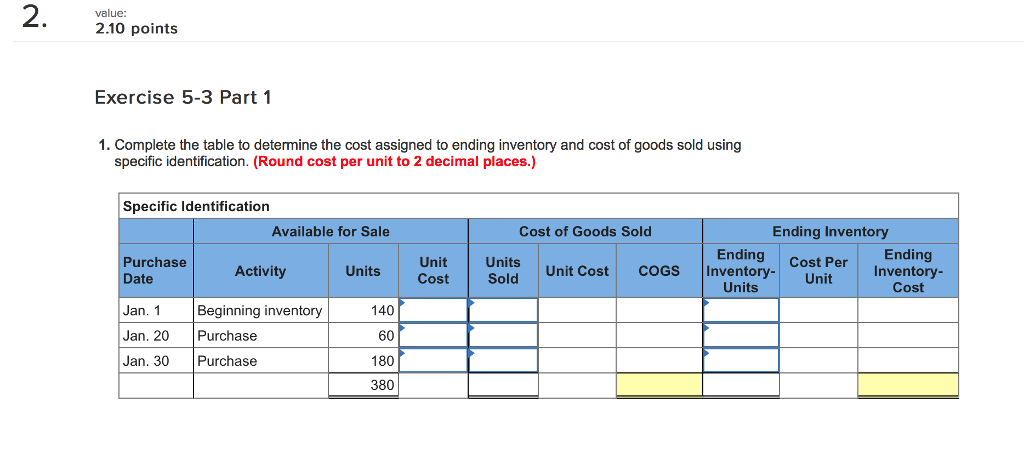Select Units Sold cell in Jan. 1 row

point(503,311)
